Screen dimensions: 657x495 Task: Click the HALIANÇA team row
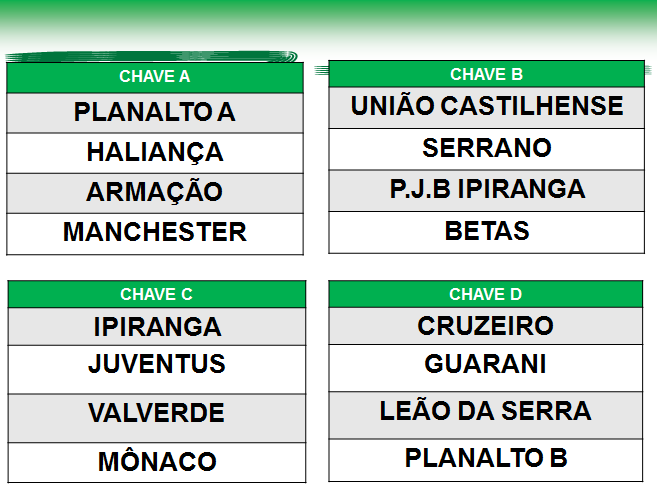(155, 153)
